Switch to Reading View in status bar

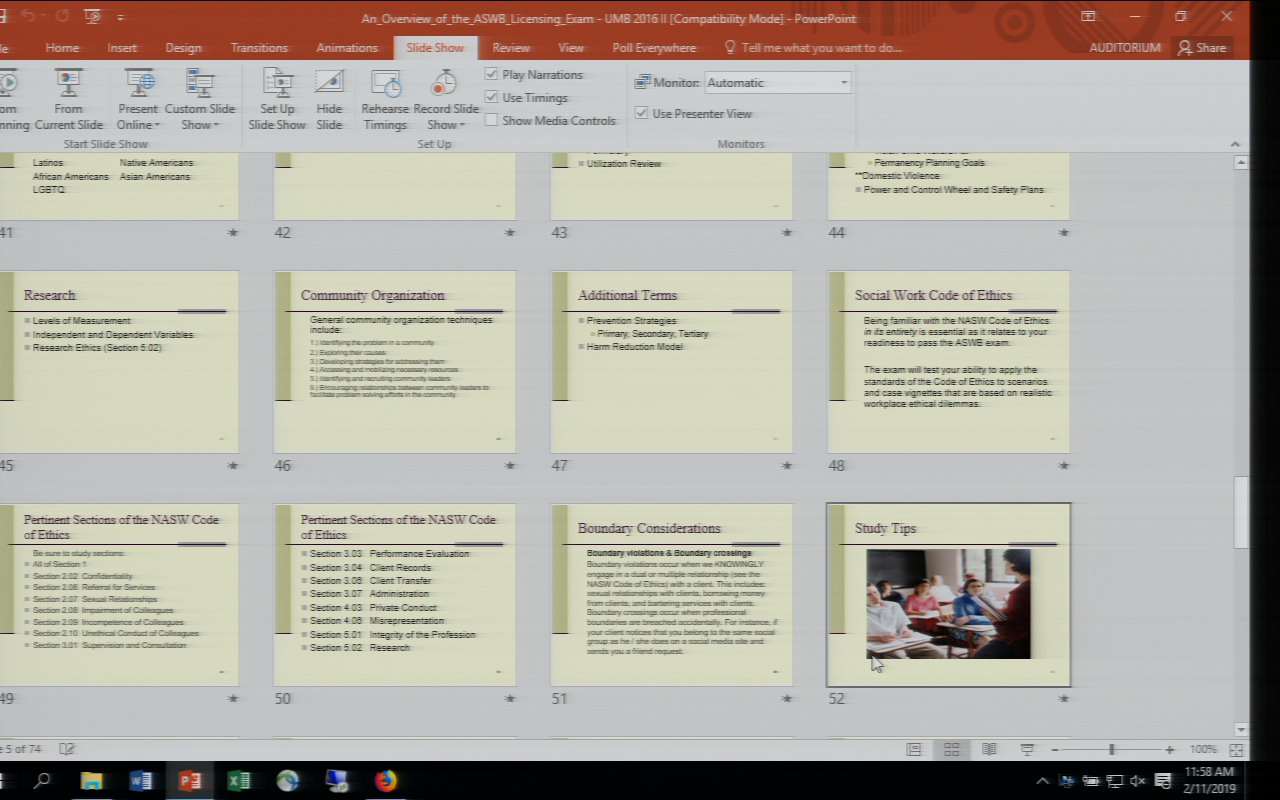click(x=989, y=749)
